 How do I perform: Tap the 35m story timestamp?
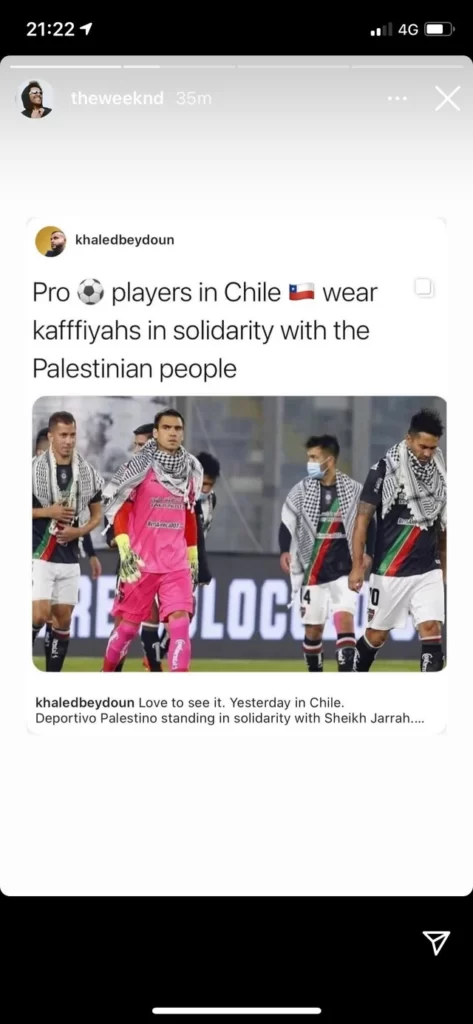[194, 99]
